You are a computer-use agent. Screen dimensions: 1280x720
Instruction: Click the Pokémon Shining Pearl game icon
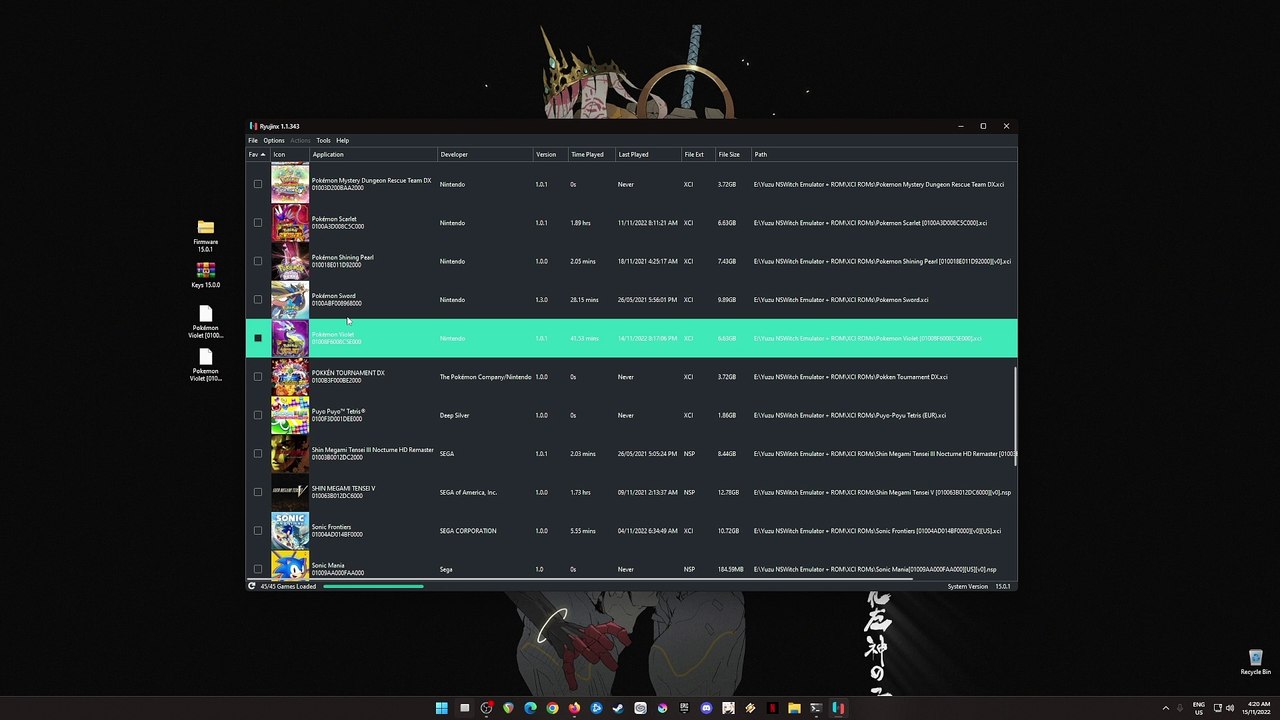pyautogui.click(x=290, y=261)
